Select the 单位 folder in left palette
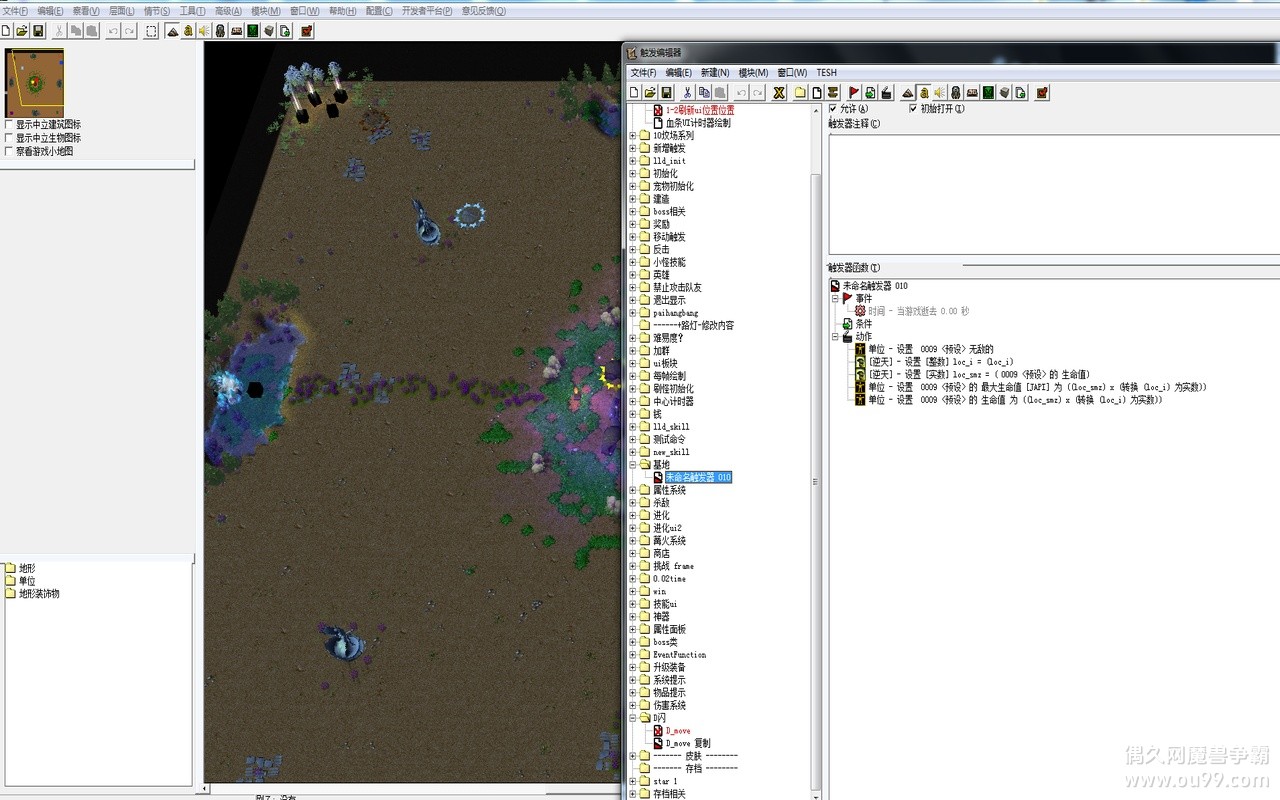The width and height of the screenshot is (1280, 800). pyautogui.click(x=27, y=581)
